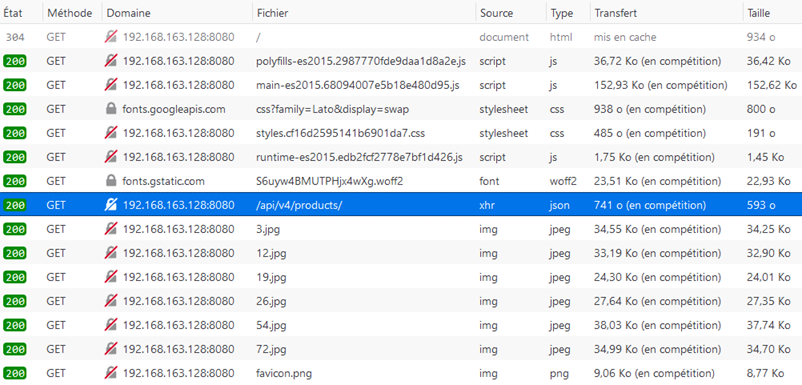Click the 200 status badge for polyfills-es2015 request
This screenshot has width=802, height=385.
click(15, 61)
